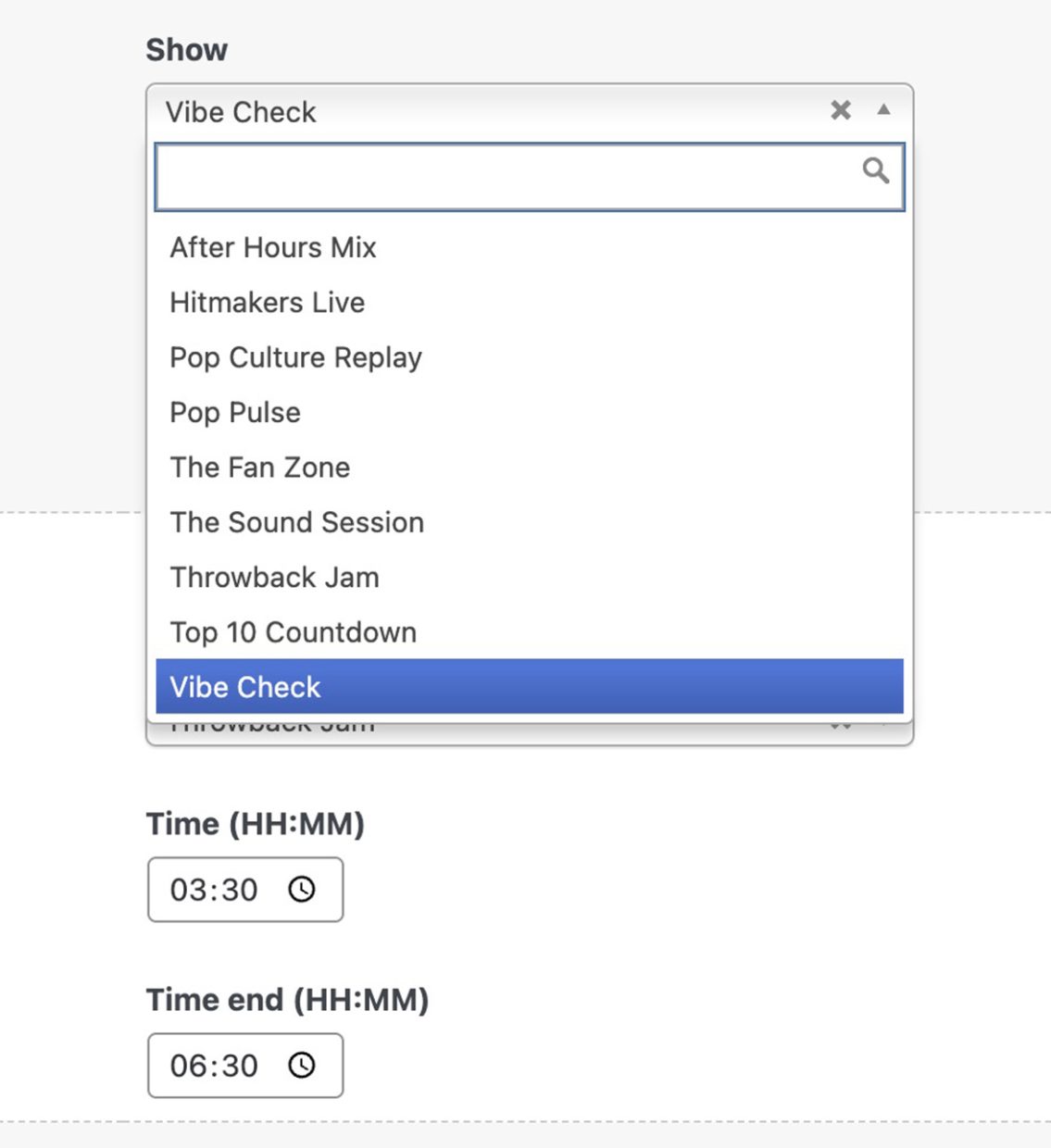Open the clock picker for Time end field

click(x=302, y=1066)
